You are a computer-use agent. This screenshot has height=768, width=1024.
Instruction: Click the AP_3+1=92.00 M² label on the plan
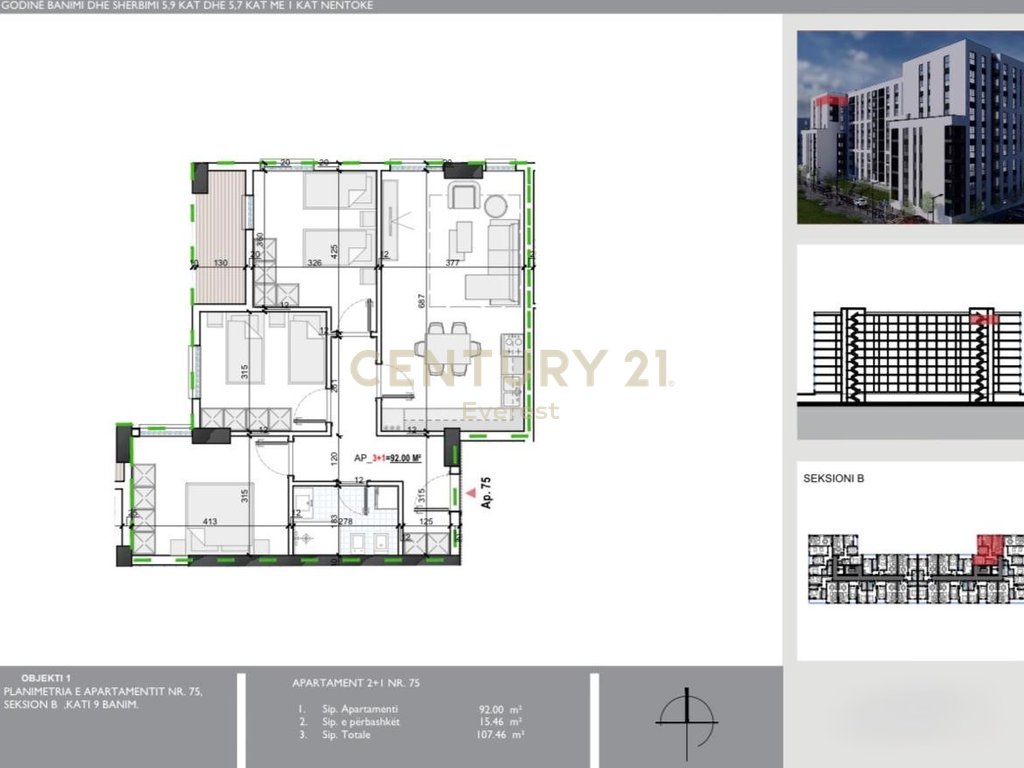coord(388,458)
